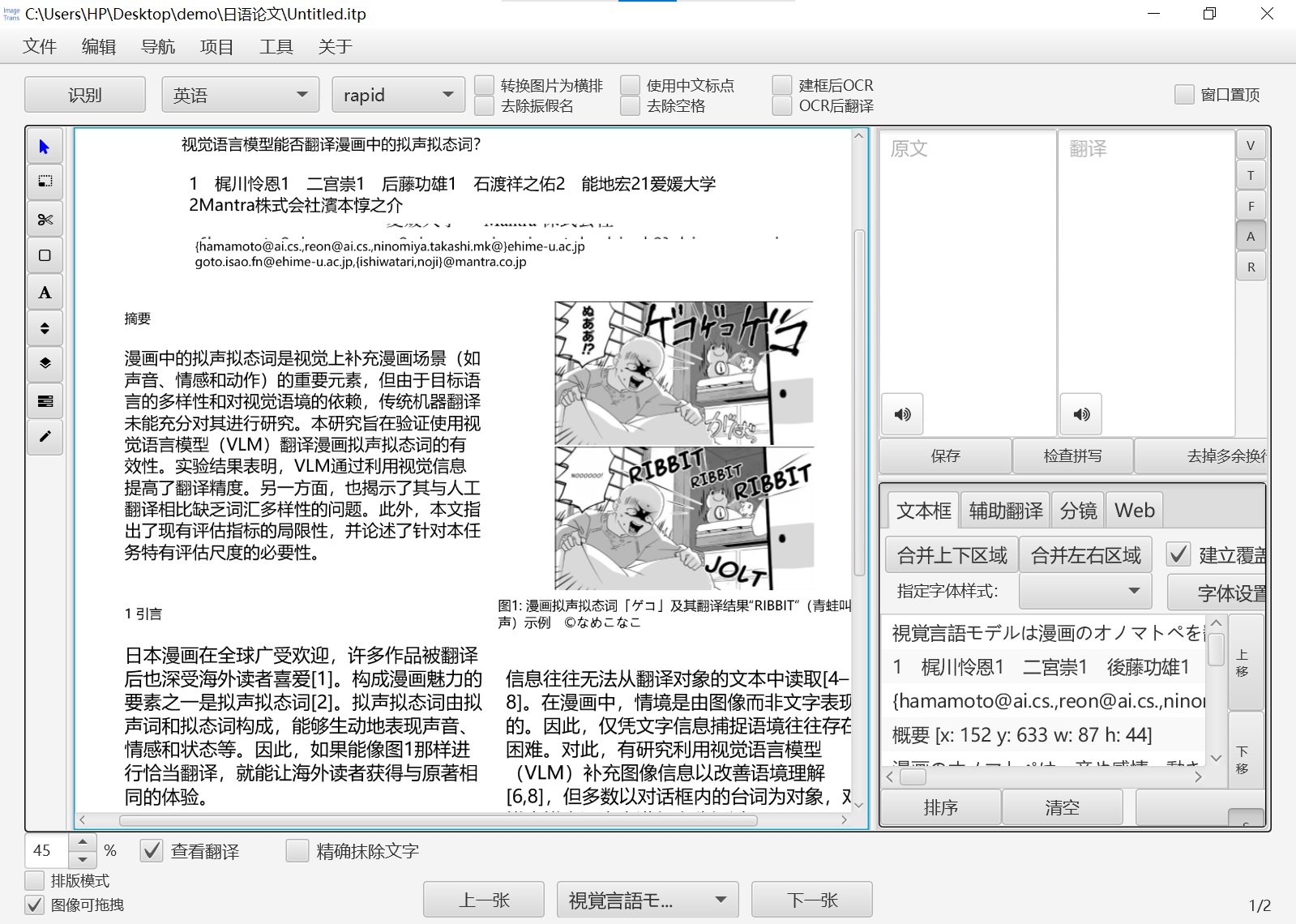This screenshot has width=1296, height=924.
Task: Open the image selector dropdown 視覚言語モ...
Action: pyautogui.click(x=648, y=900)
